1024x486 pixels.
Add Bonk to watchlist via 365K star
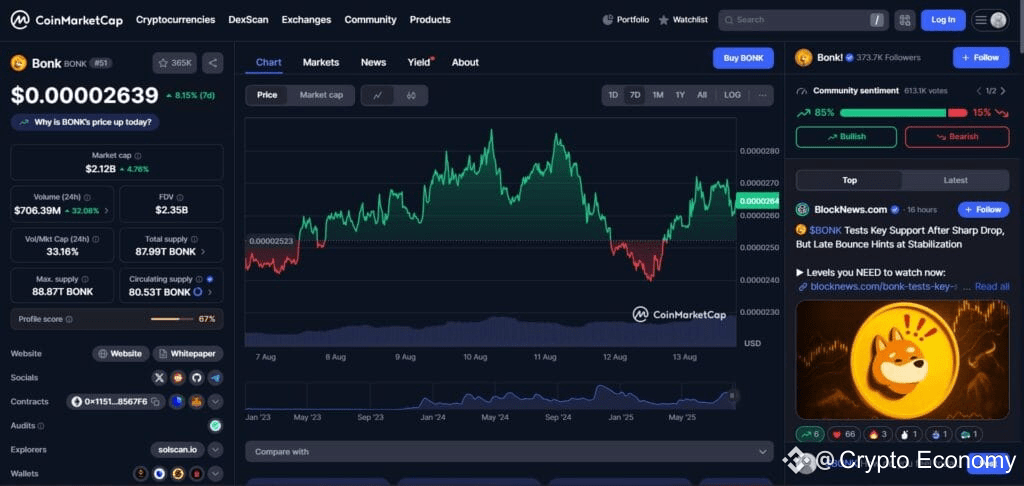tap(174, 63)
